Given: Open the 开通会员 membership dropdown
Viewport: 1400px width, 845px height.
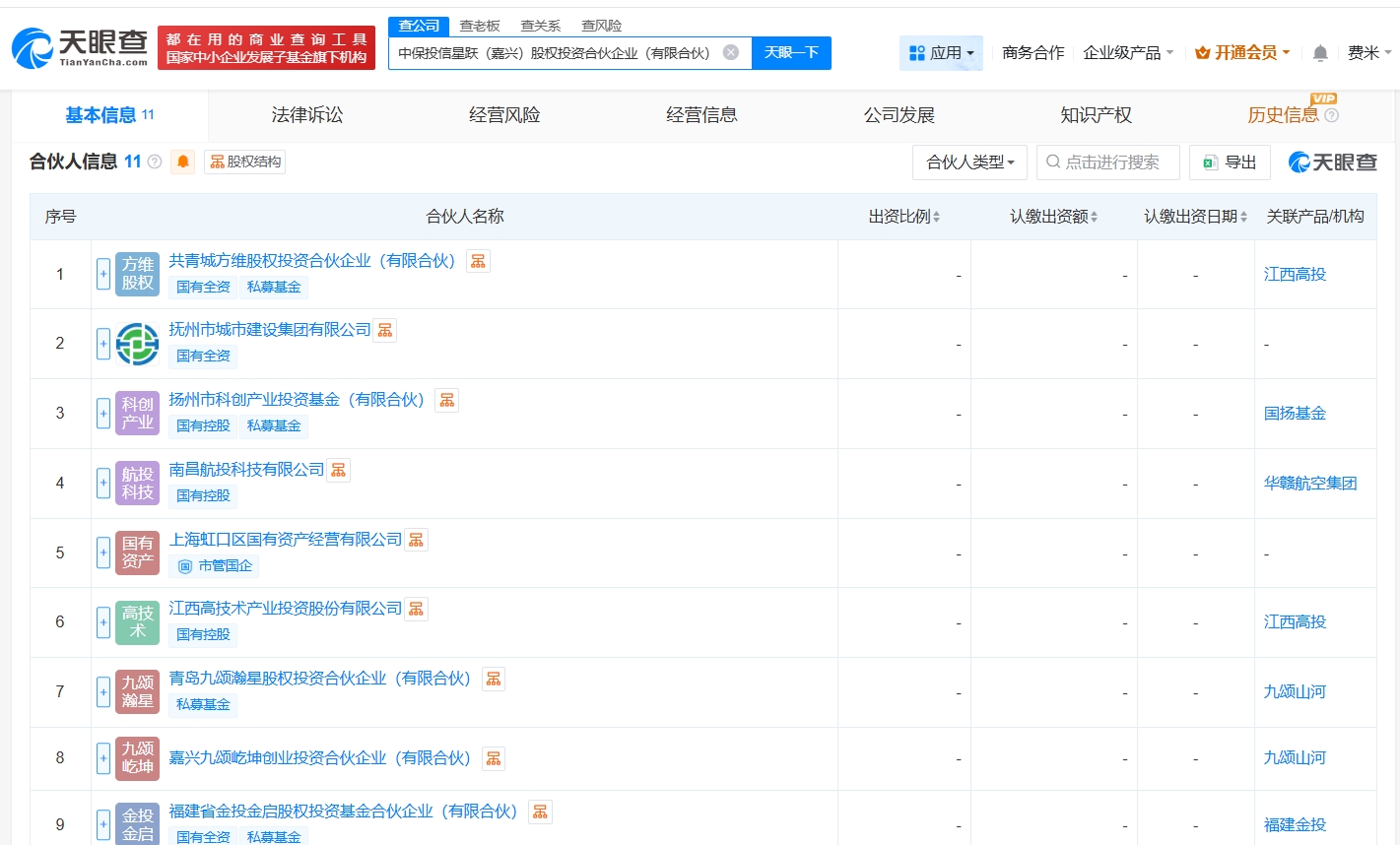Looking at the screenshot, I should (1242, 53).
